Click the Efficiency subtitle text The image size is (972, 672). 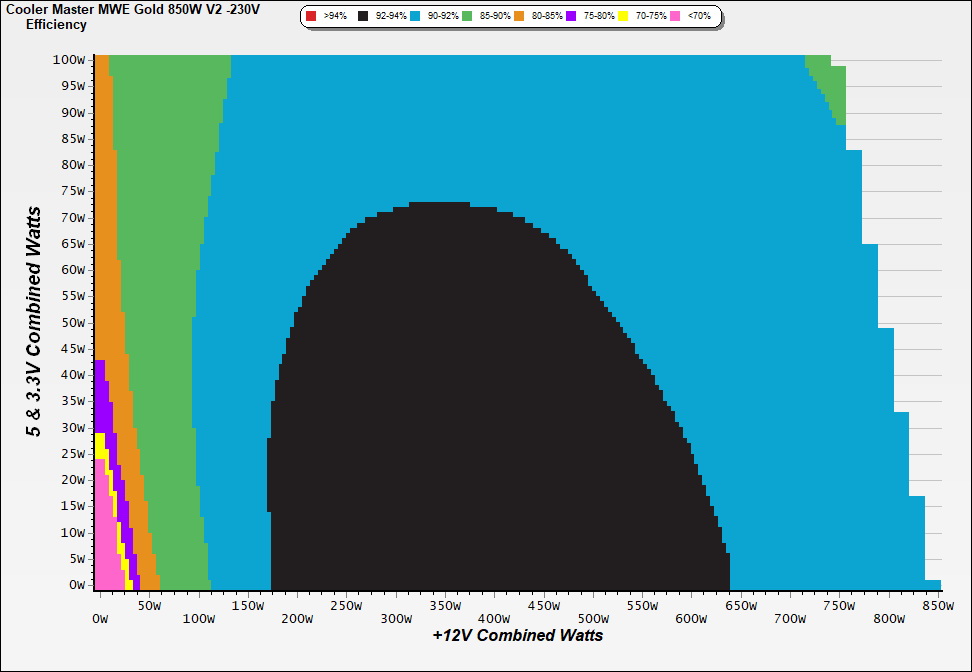click(x=56, y=24)
